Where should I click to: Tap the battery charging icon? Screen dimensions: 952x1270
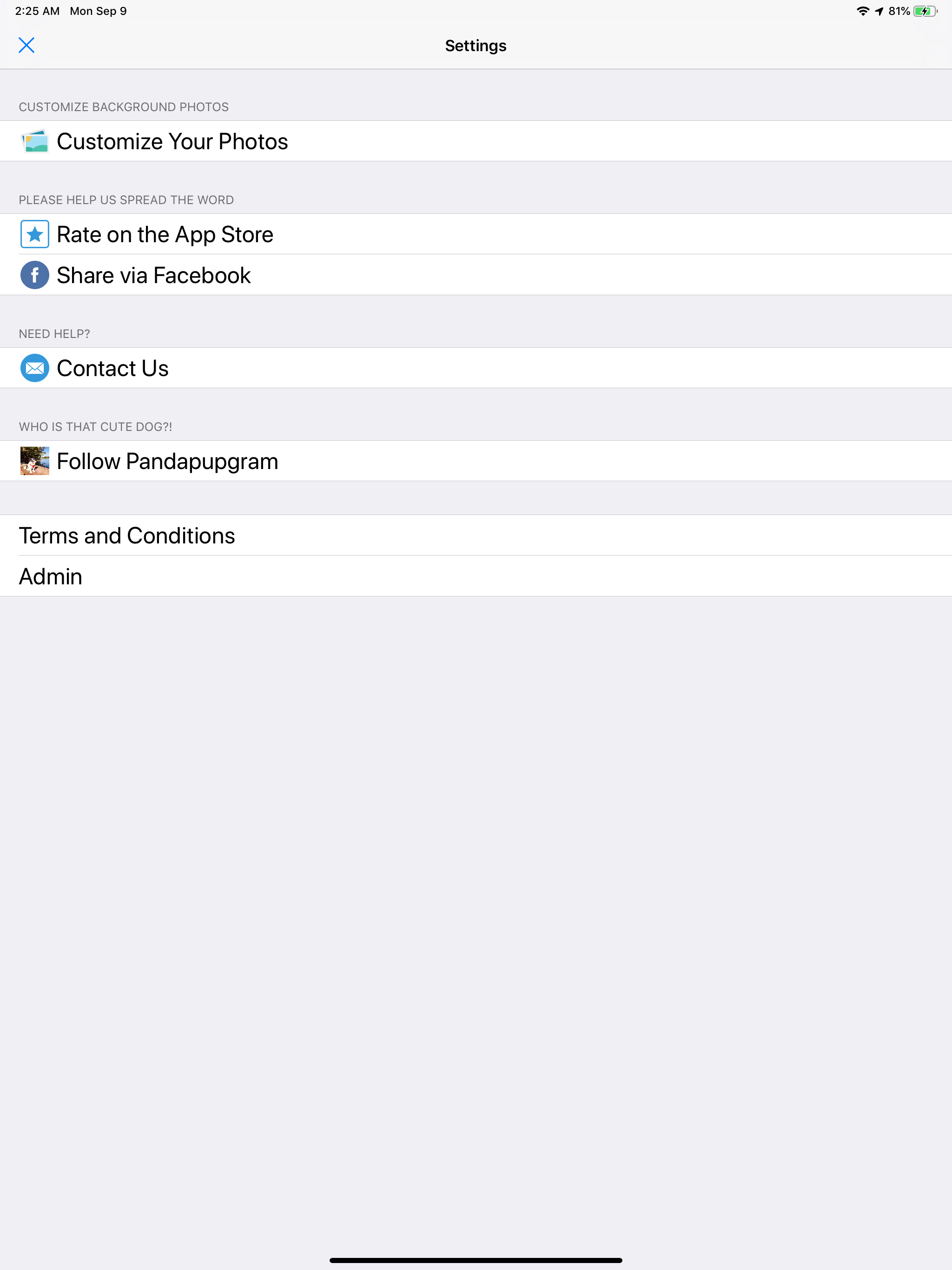coord(926,11)
